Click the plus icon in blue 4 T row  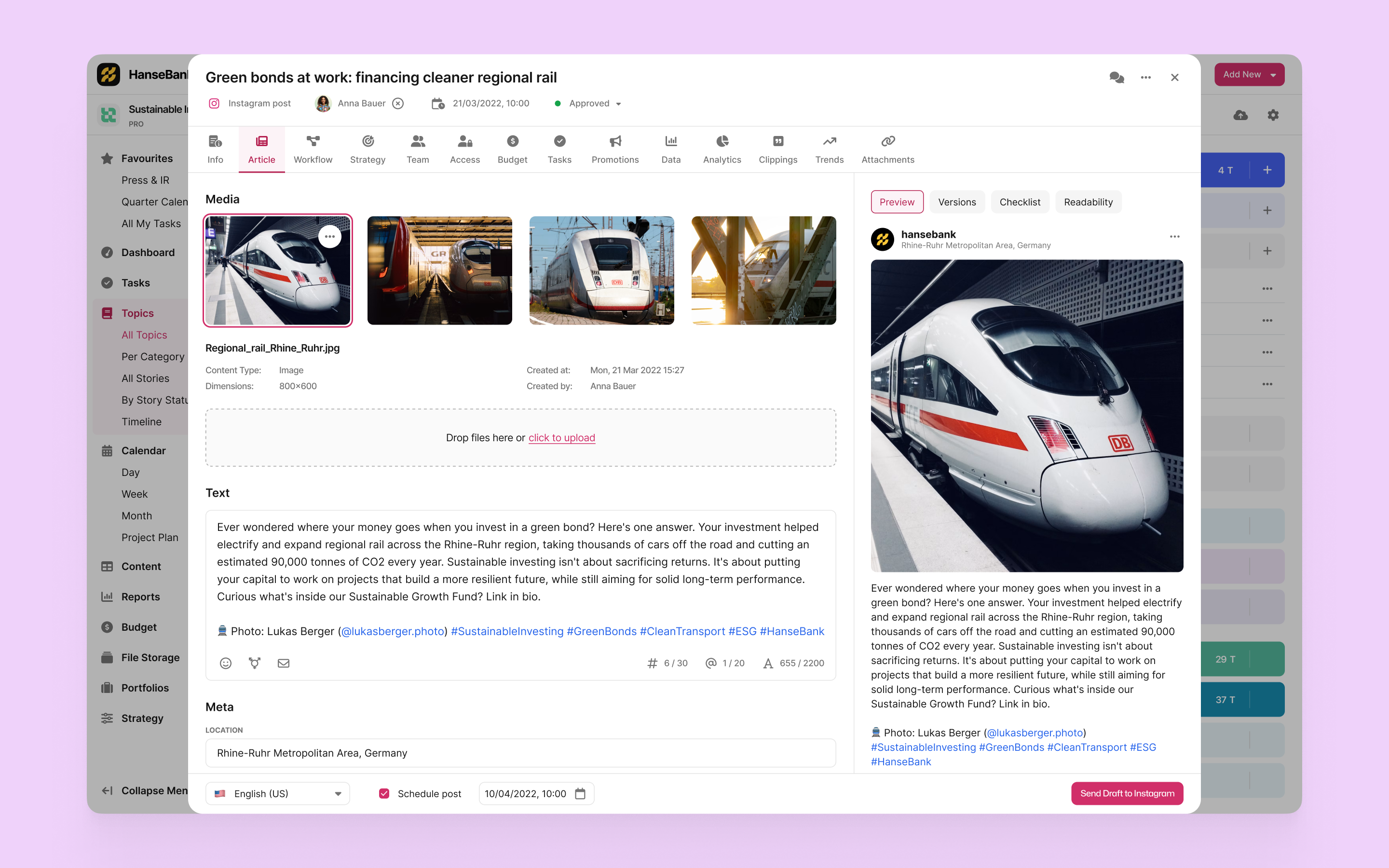(1267, 170)
